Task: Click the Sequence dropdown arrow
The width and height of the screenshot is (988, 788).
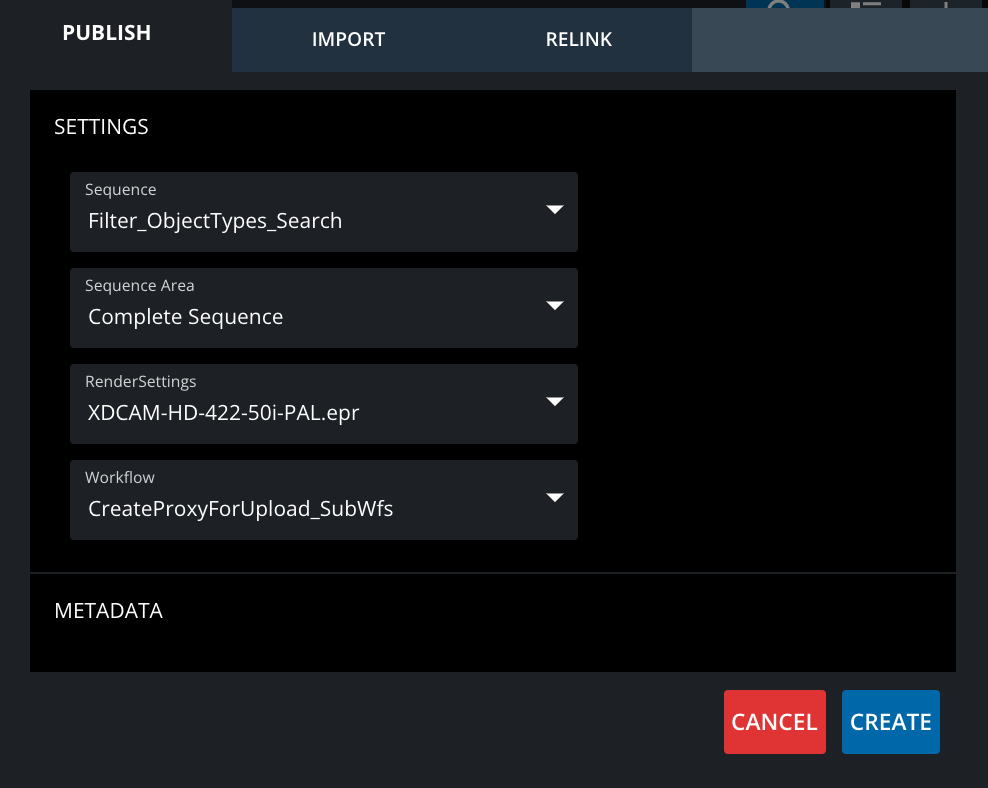Action: (555, 210)
